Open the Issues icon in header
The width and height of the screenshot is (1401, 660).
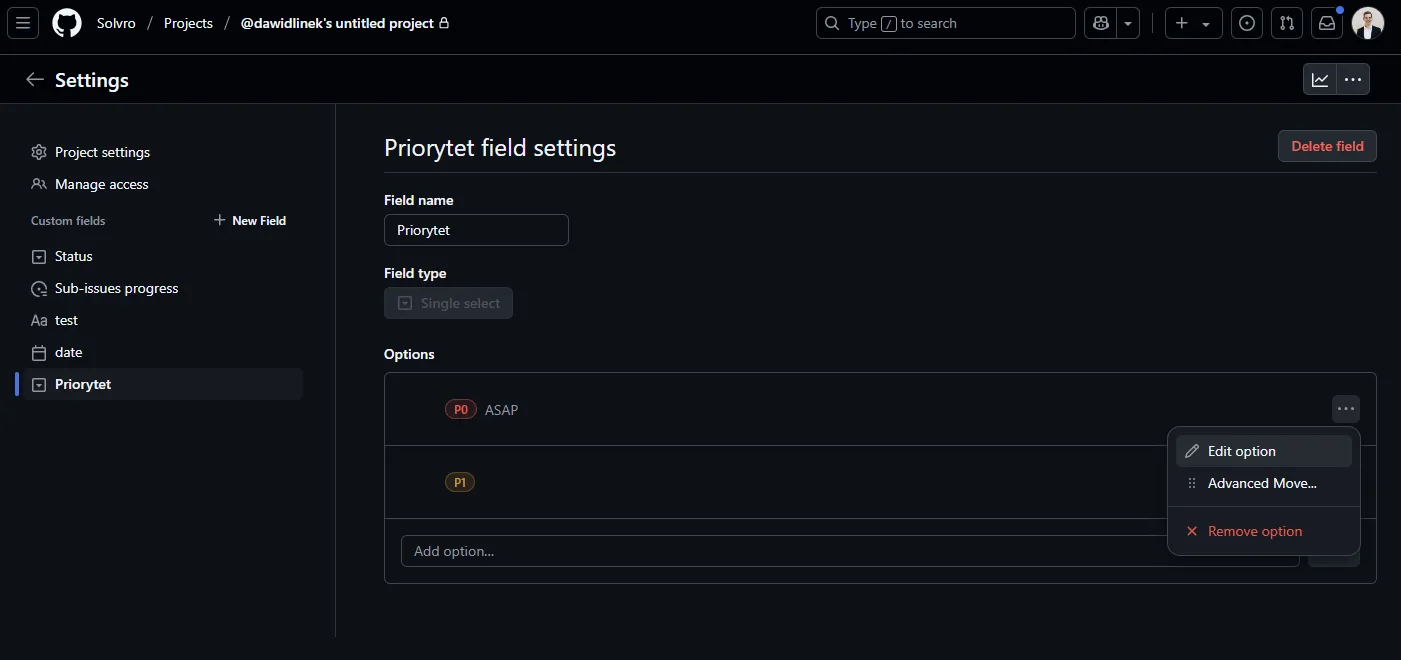point(1246,23)
